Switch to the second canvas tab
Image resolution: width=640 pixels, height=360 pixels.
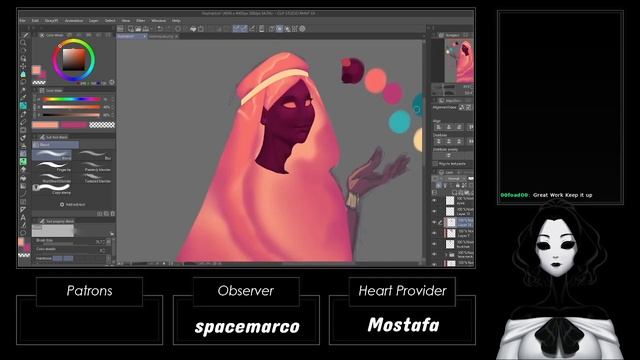click(164, 36)
